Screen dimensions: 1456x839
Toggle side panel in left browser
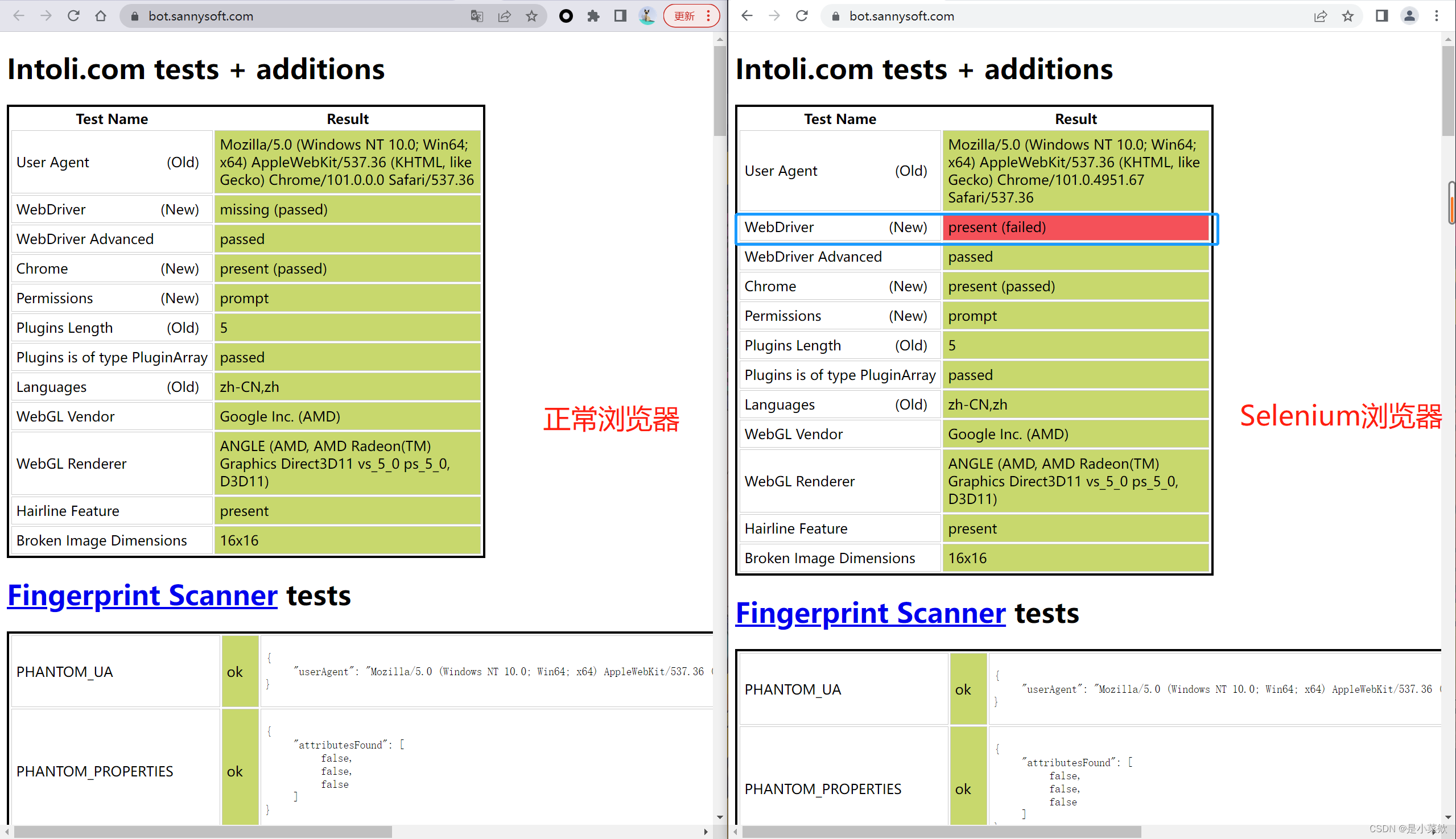(620, 15)
